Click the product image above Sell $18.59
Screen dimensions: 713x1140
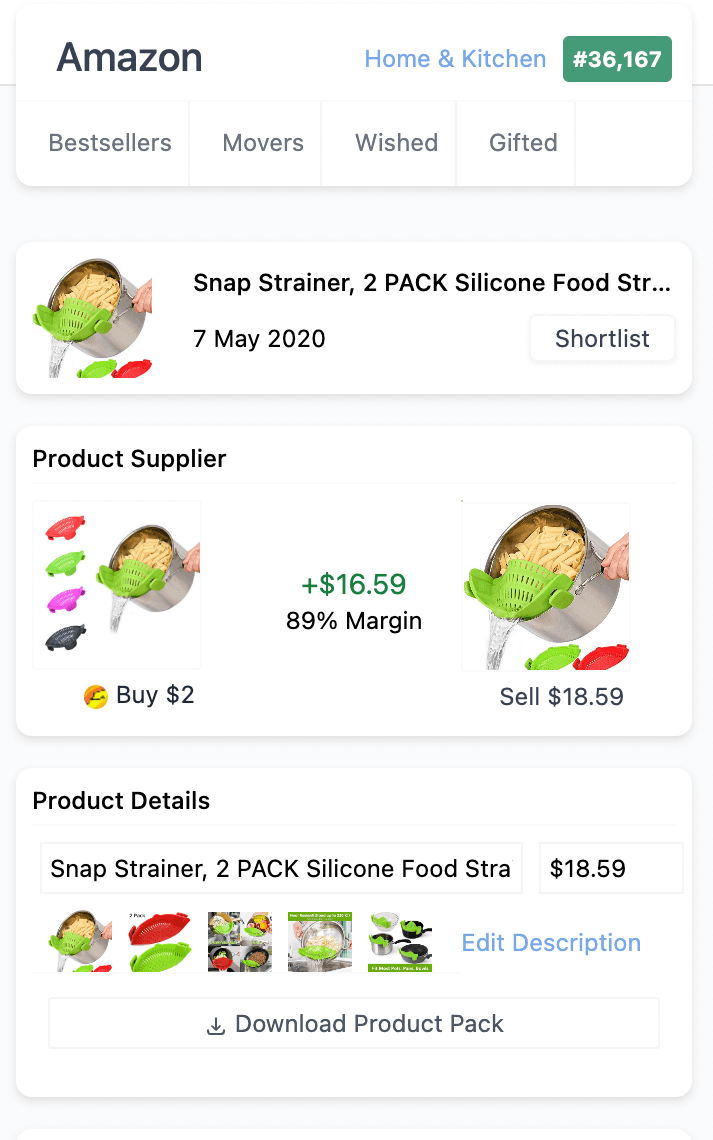point(546,586)
